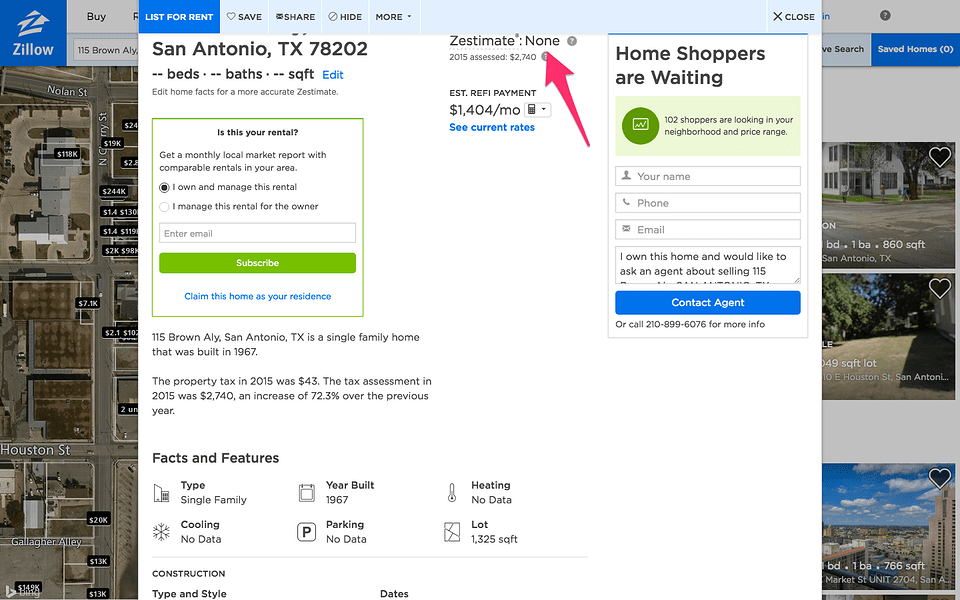Click the Single Family home type icon
This screenshot has width=960, height=600.
(x=162, y=491)
